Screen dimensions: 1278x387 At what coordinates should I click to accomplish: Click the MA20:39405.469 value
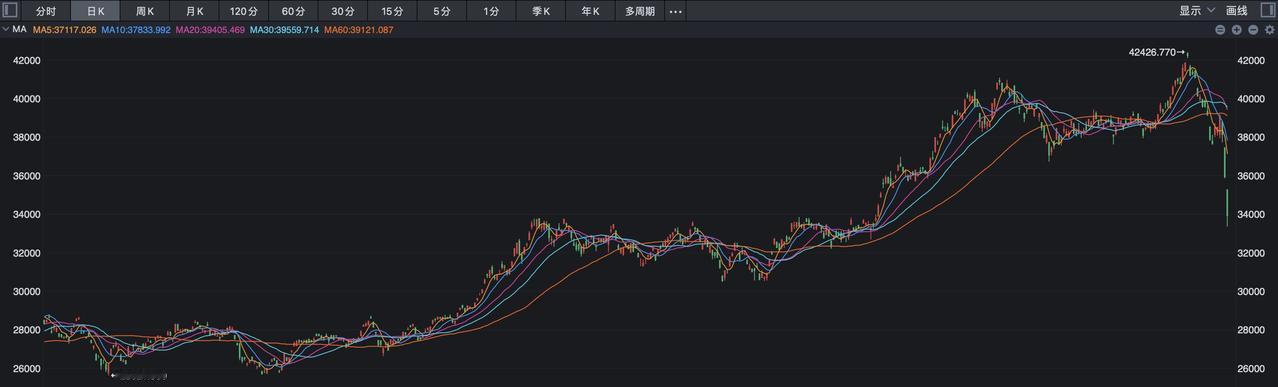210,30
